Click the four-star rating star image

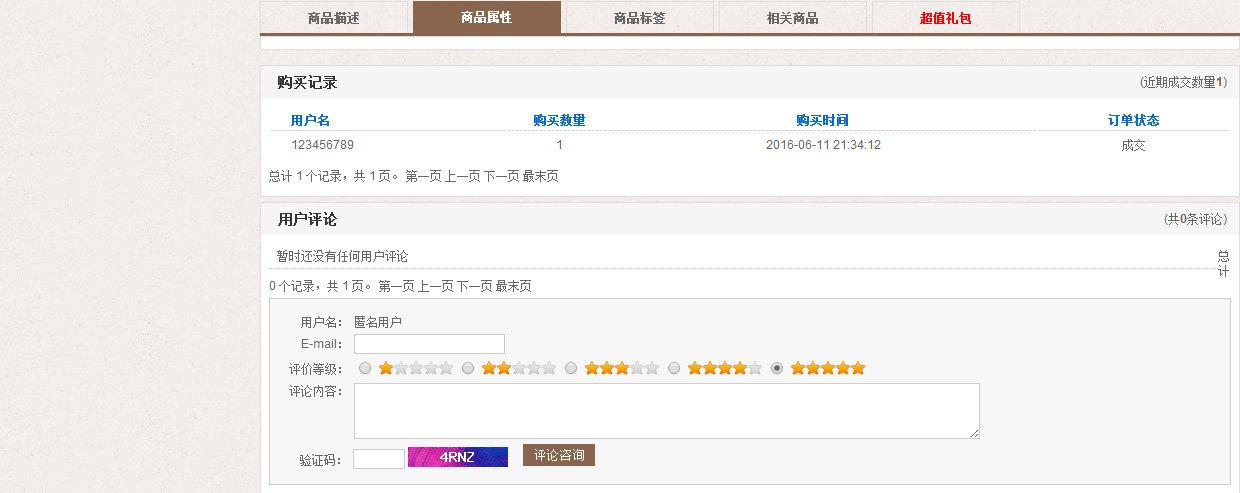pos(725,368)
